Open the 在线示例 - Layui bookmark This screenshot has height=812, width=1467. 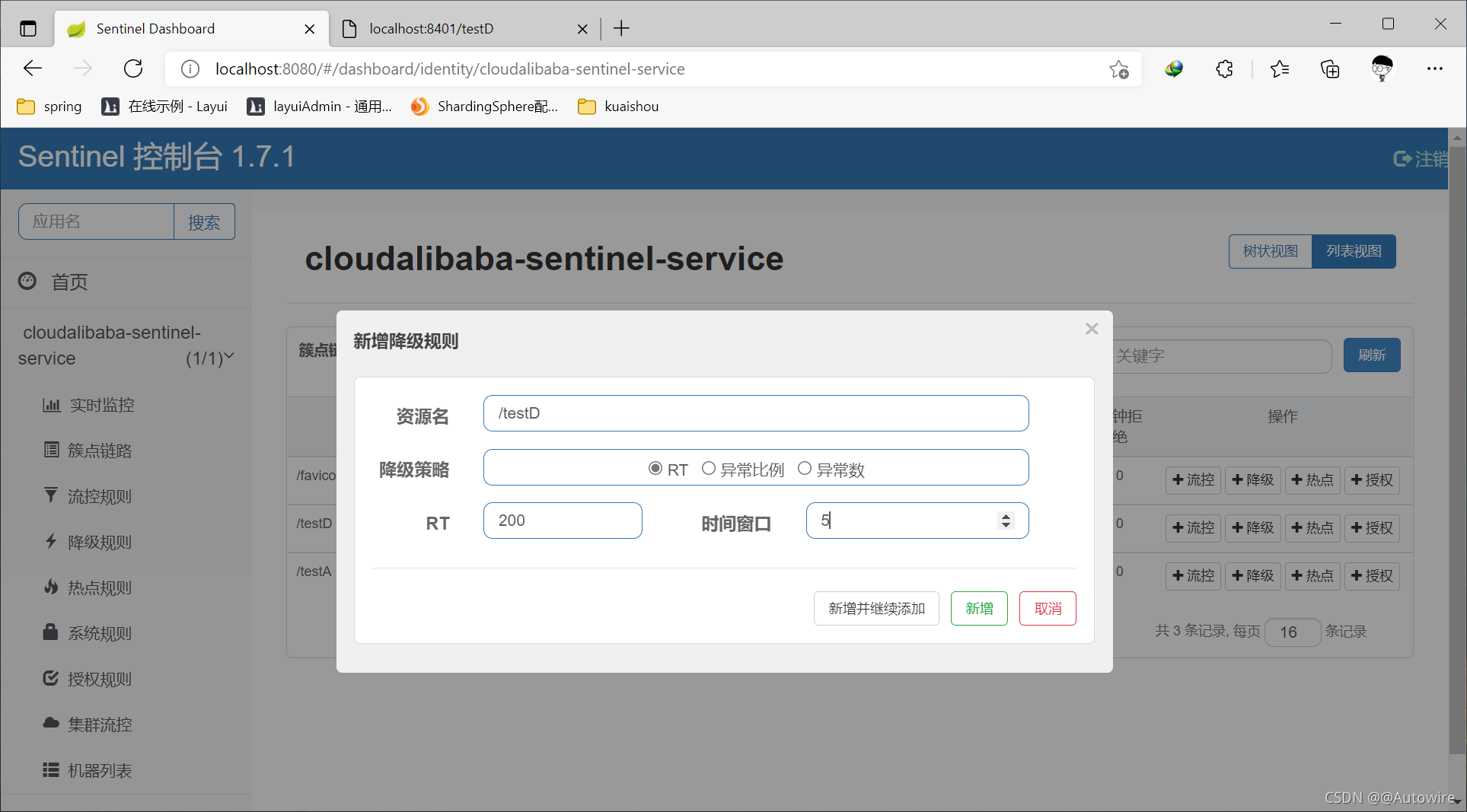pos(164,107)
